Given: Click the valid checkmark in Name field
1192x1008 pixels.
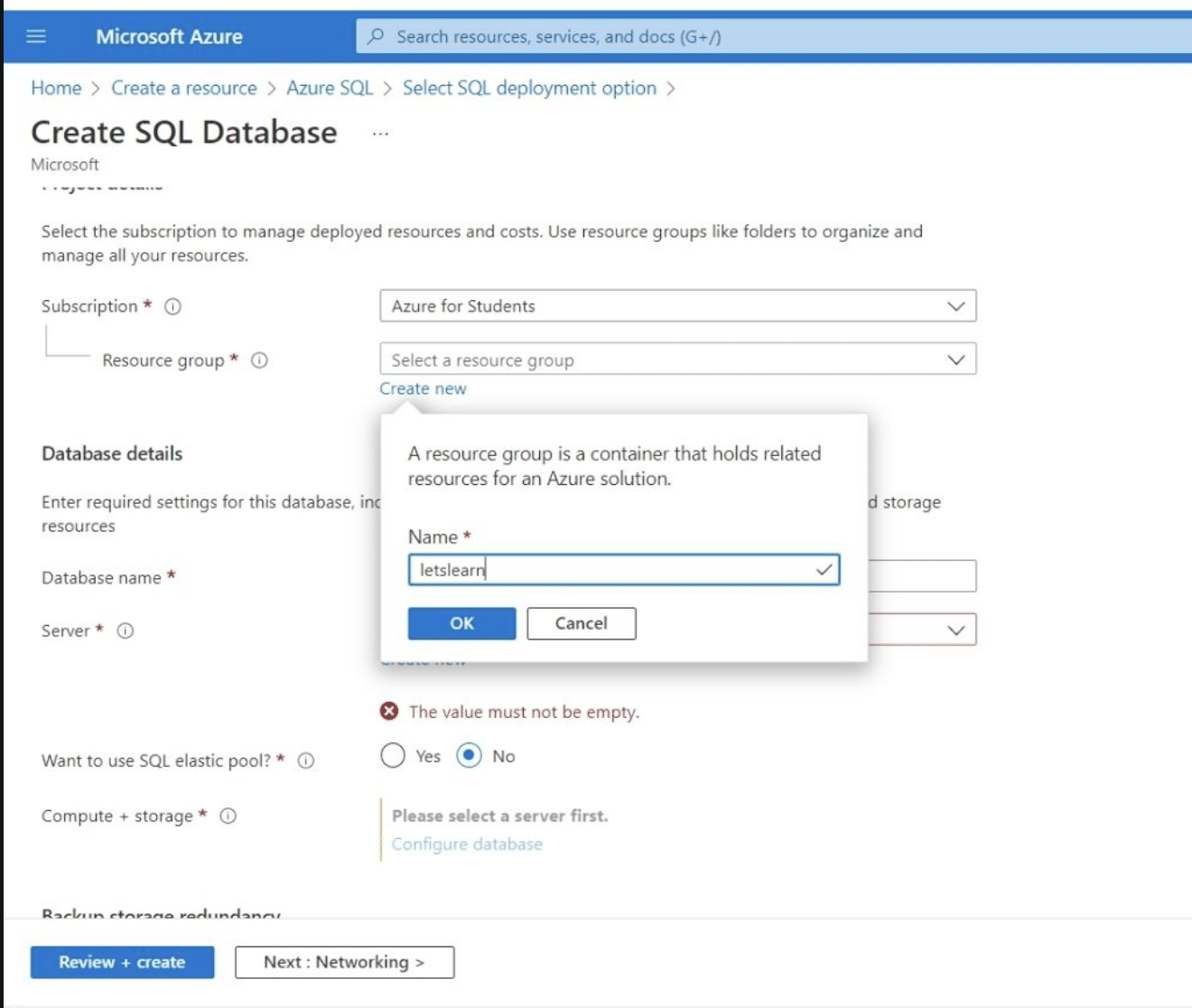Looking at the screenshot, I should [x=824, y=570].
